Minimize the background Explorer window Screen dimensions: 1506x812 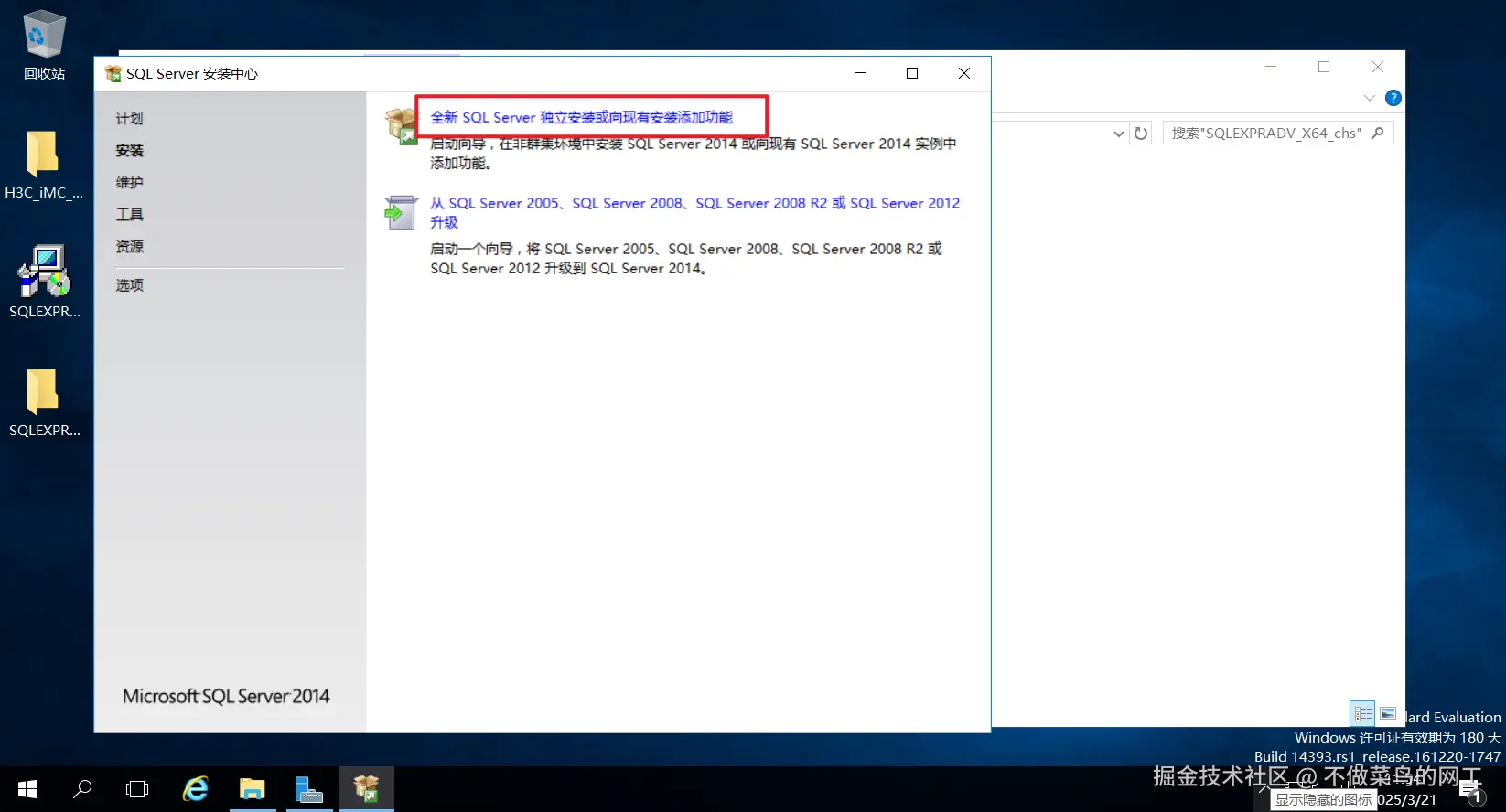pyautogui.click(x=1271, y=67)
